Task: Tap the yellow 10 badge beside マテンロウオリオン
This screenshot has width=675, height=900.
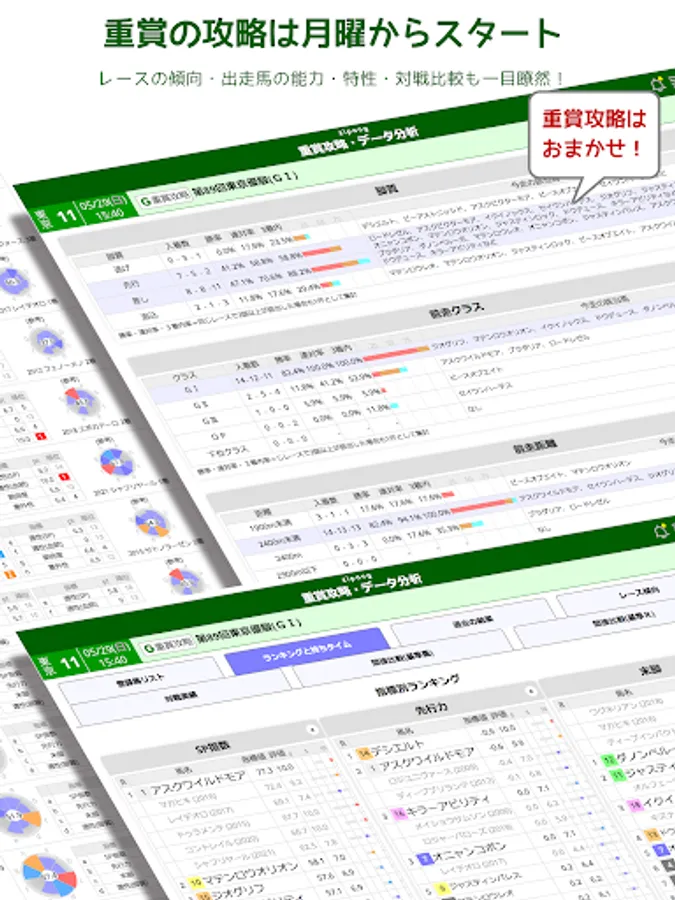Action: pos(194,882)
